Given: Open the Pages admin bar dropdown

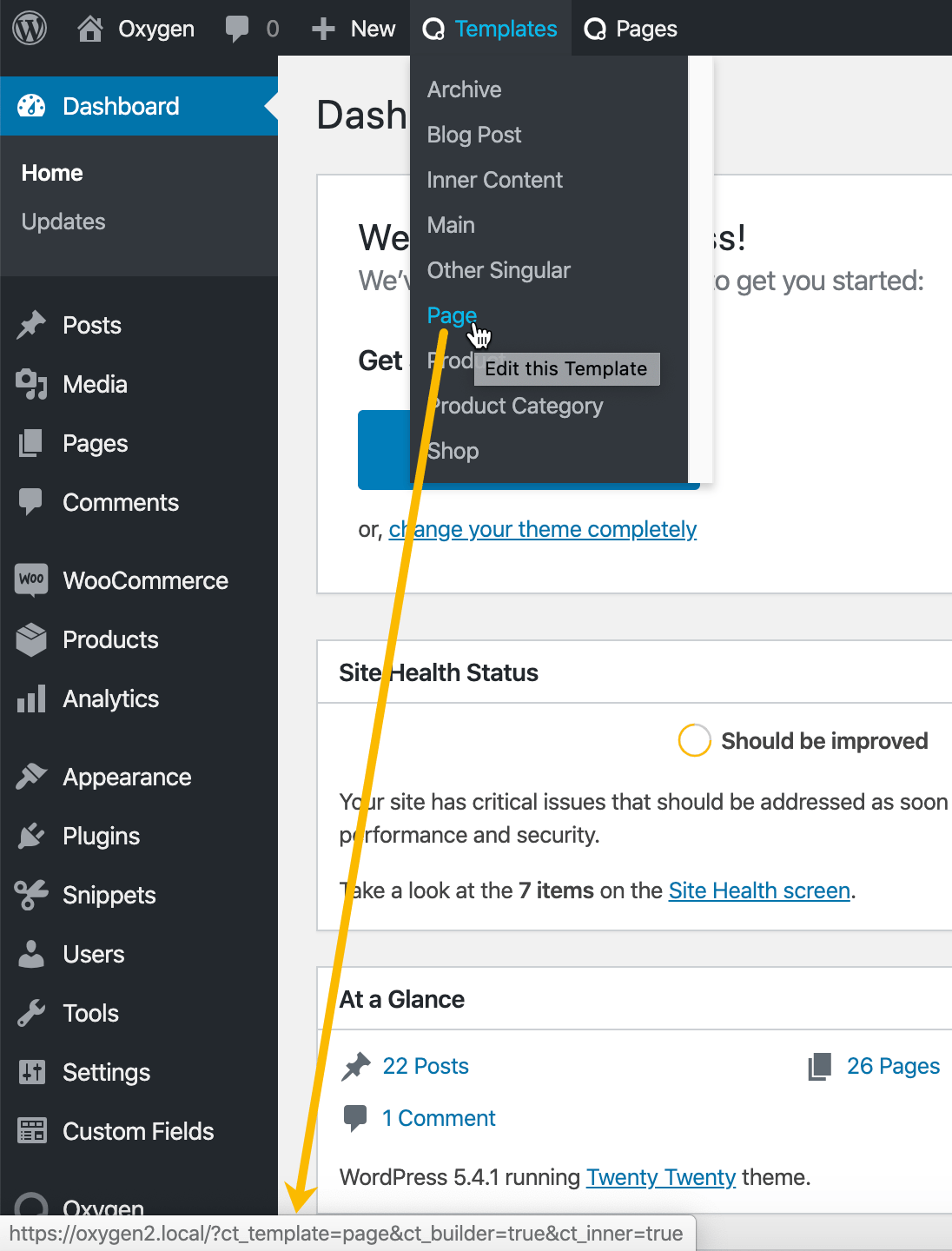Looking at the screenshot, I should point(631,29).
